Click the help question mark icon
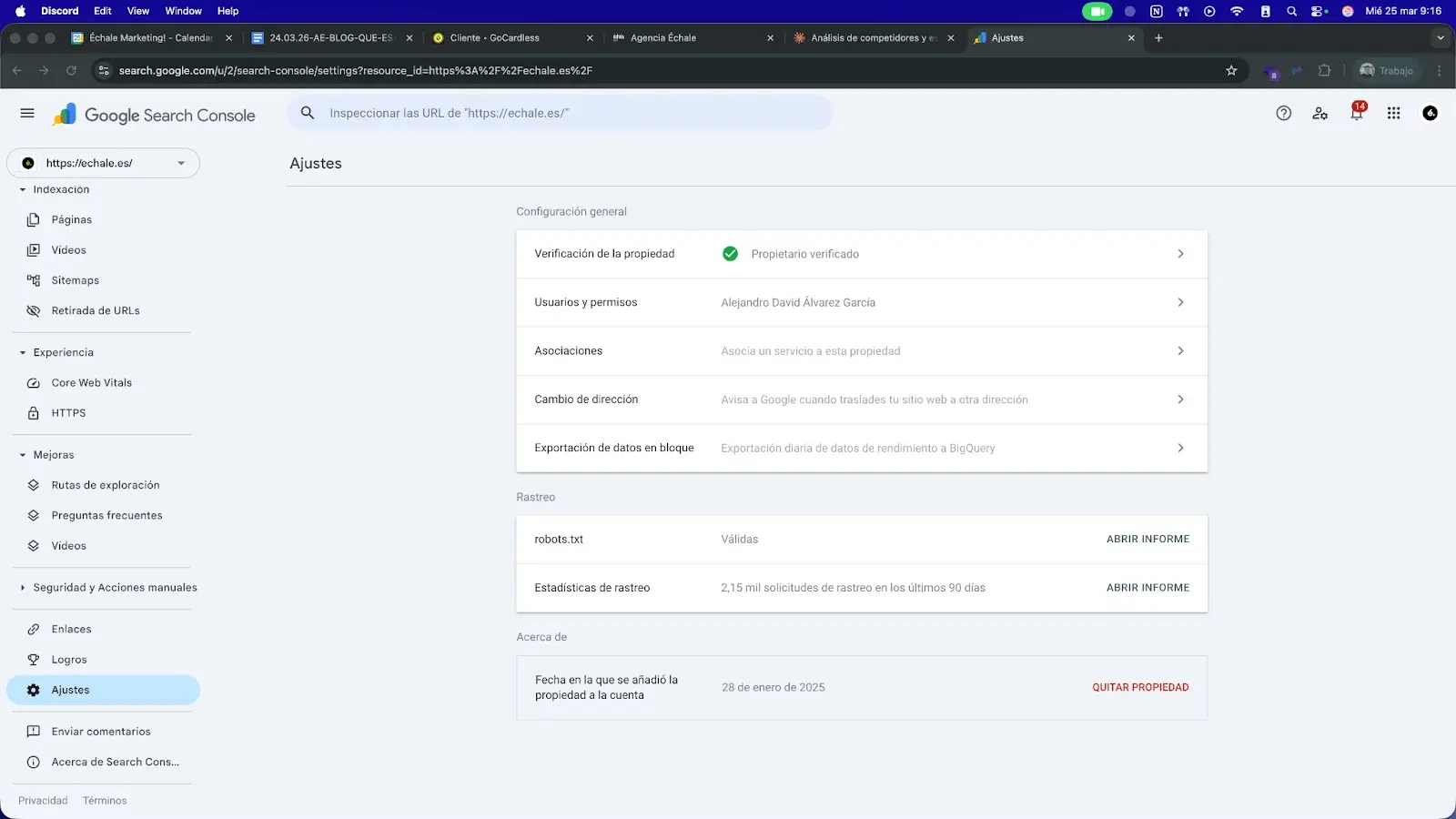The height and width of the screenshot is (819, 1456). coord(1283,113)
